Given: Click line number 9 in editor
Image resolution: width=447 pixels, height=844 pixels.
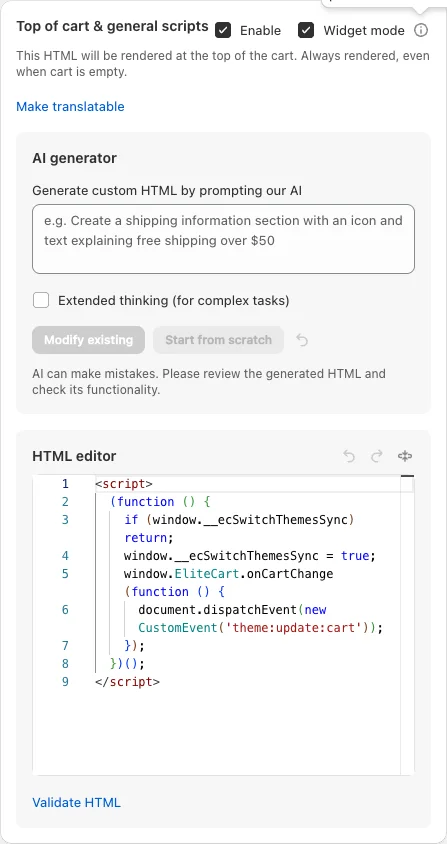Looking at the screenshot, I should 65,681.
